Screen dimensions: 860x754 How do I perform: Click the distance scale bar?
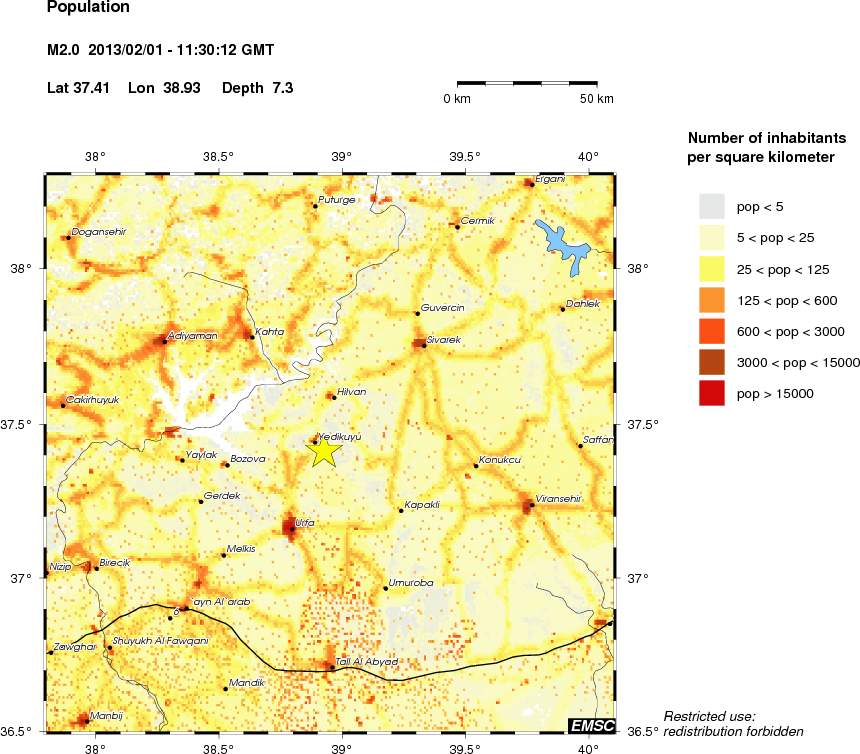pyautogui.click(x=527, y=82)
